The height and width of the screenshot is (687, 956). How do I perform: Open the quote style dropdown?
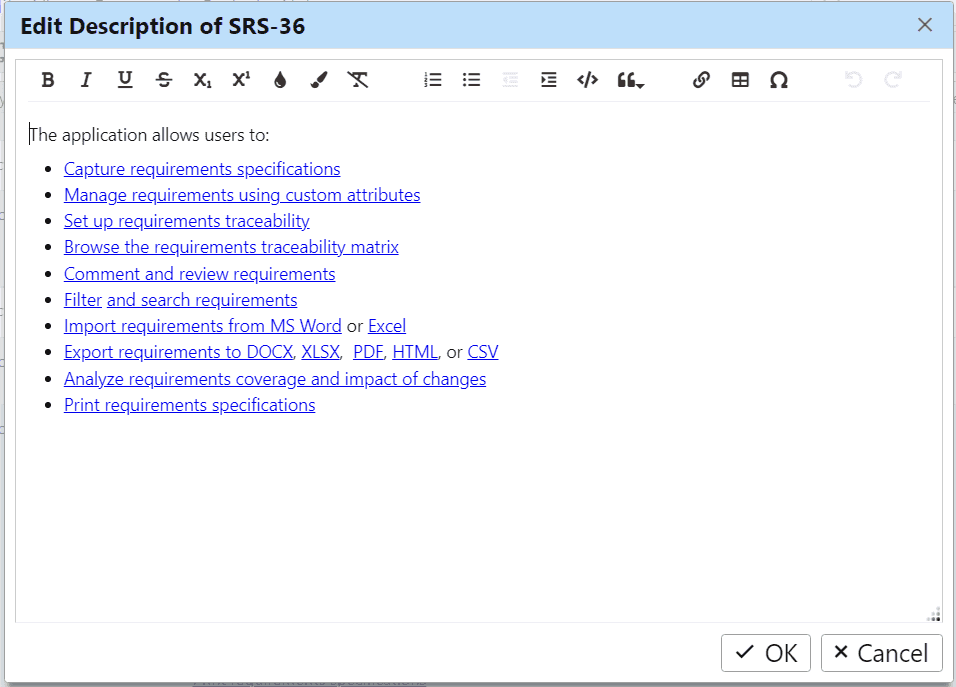[x=630, y=80]
